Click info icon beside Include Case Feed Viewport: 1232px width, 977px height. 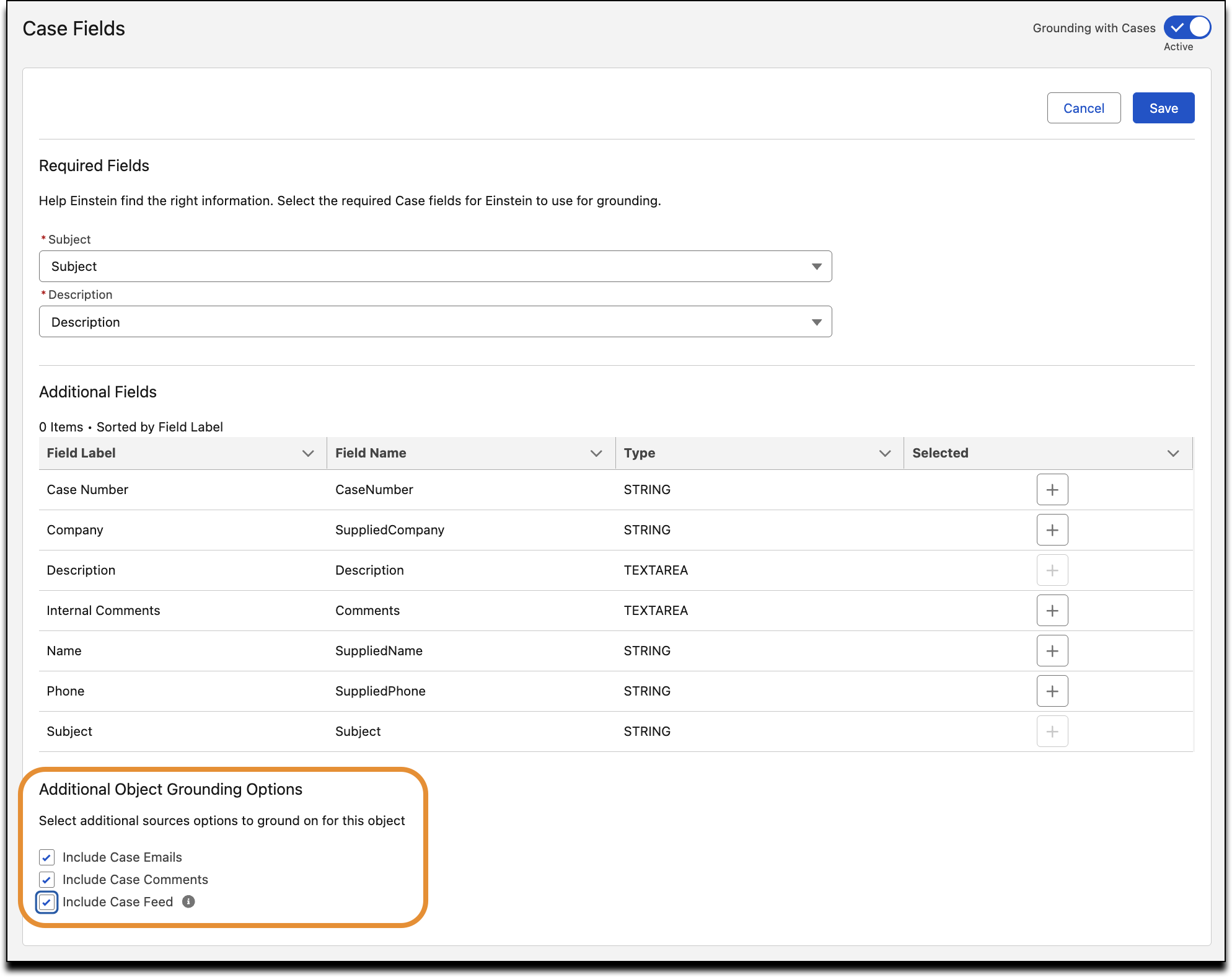tap(188, 902)
